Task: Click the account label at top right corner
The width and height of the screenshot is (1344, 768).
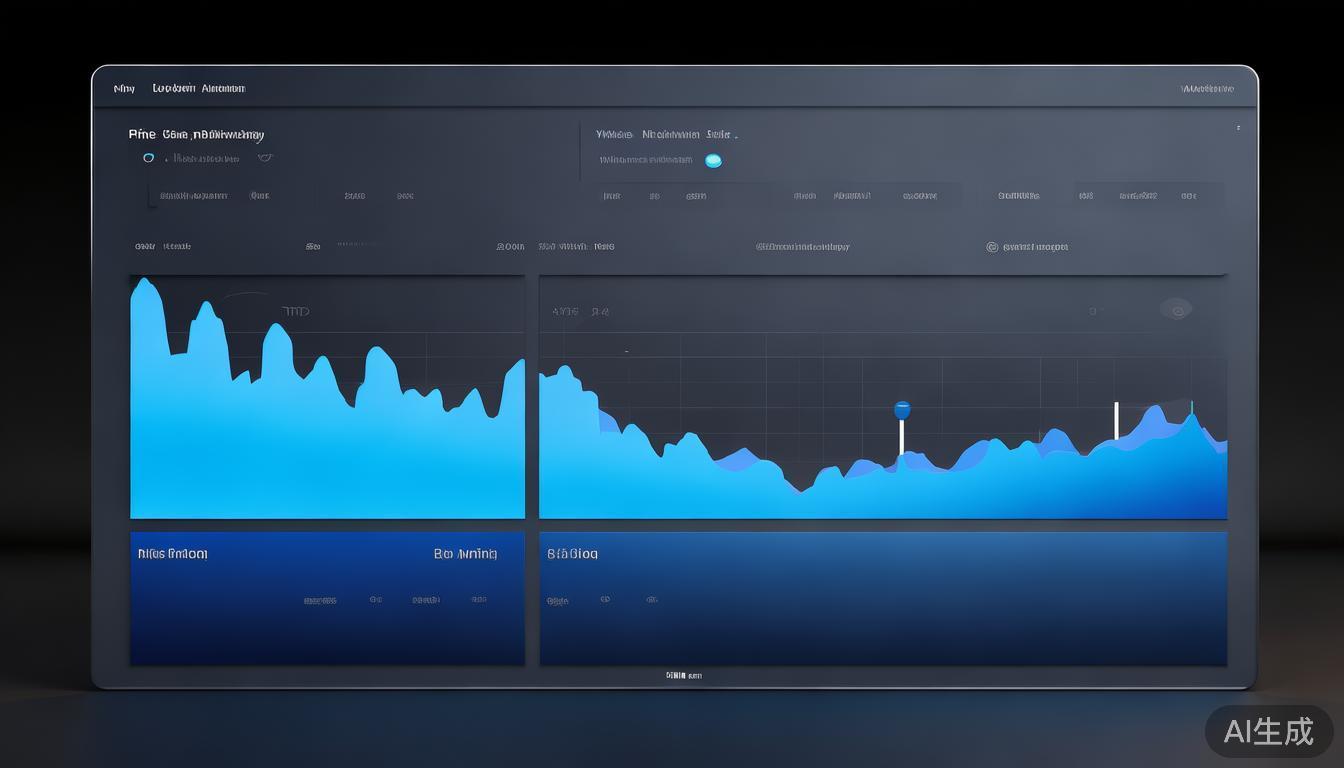Action: pyautogui.click(x=1207, y=89)
